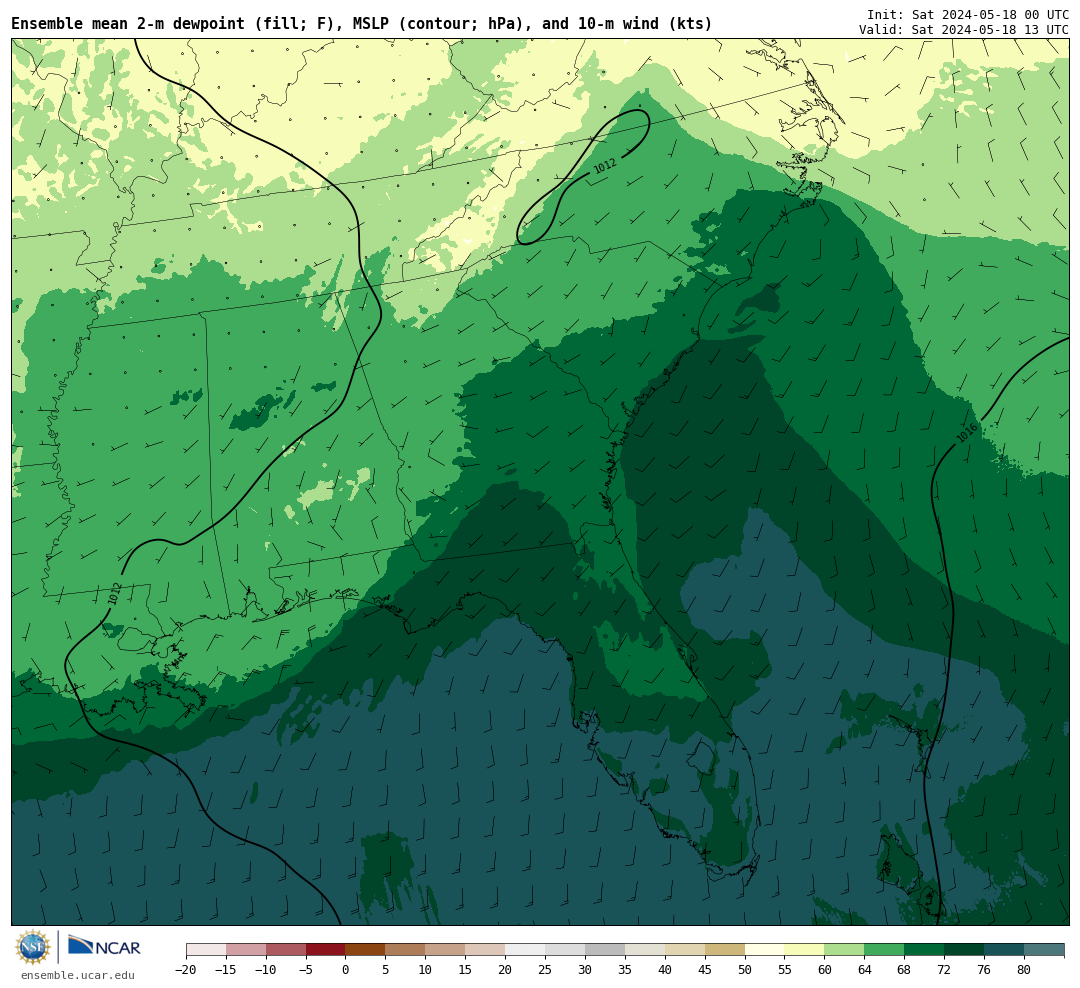Click the 1012 contour label near Virginia
Screen dimensions: 1080x988
click(x=605, y=166)
